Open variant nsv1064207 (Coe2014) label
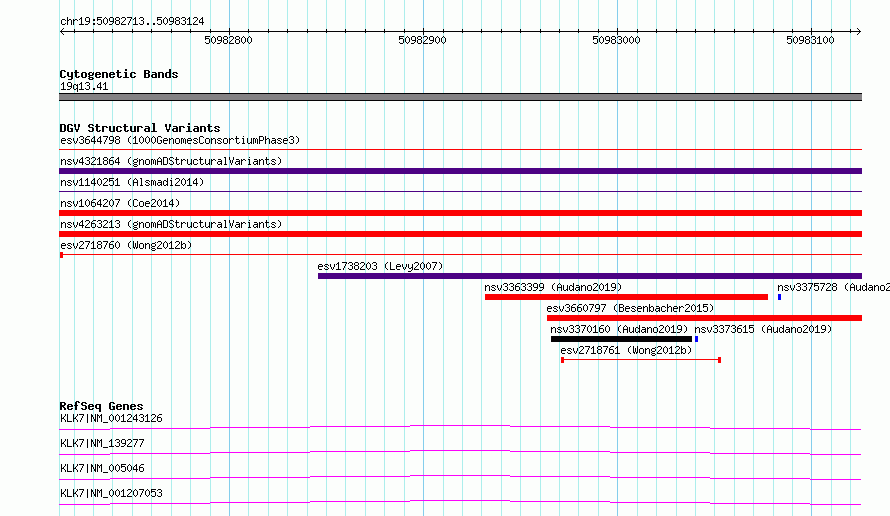This screenshot has height=516, width=890. [x=120, y=203]
